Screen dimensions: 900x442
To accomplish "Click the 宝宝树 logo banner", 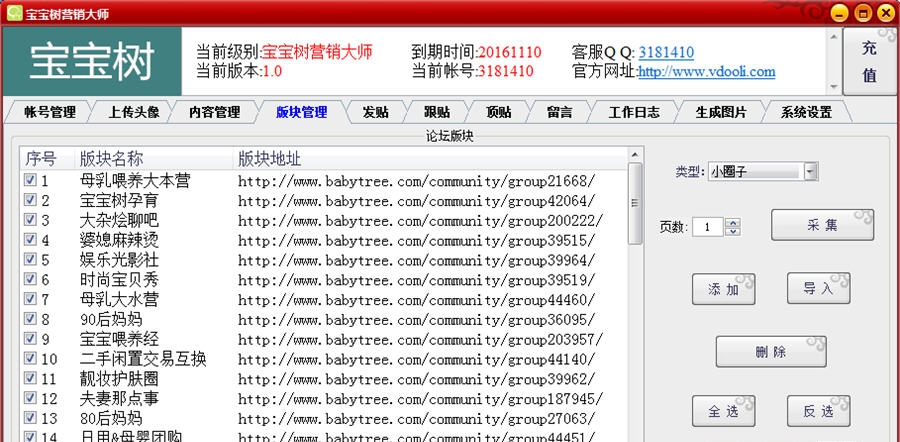I will click(92, 61).
